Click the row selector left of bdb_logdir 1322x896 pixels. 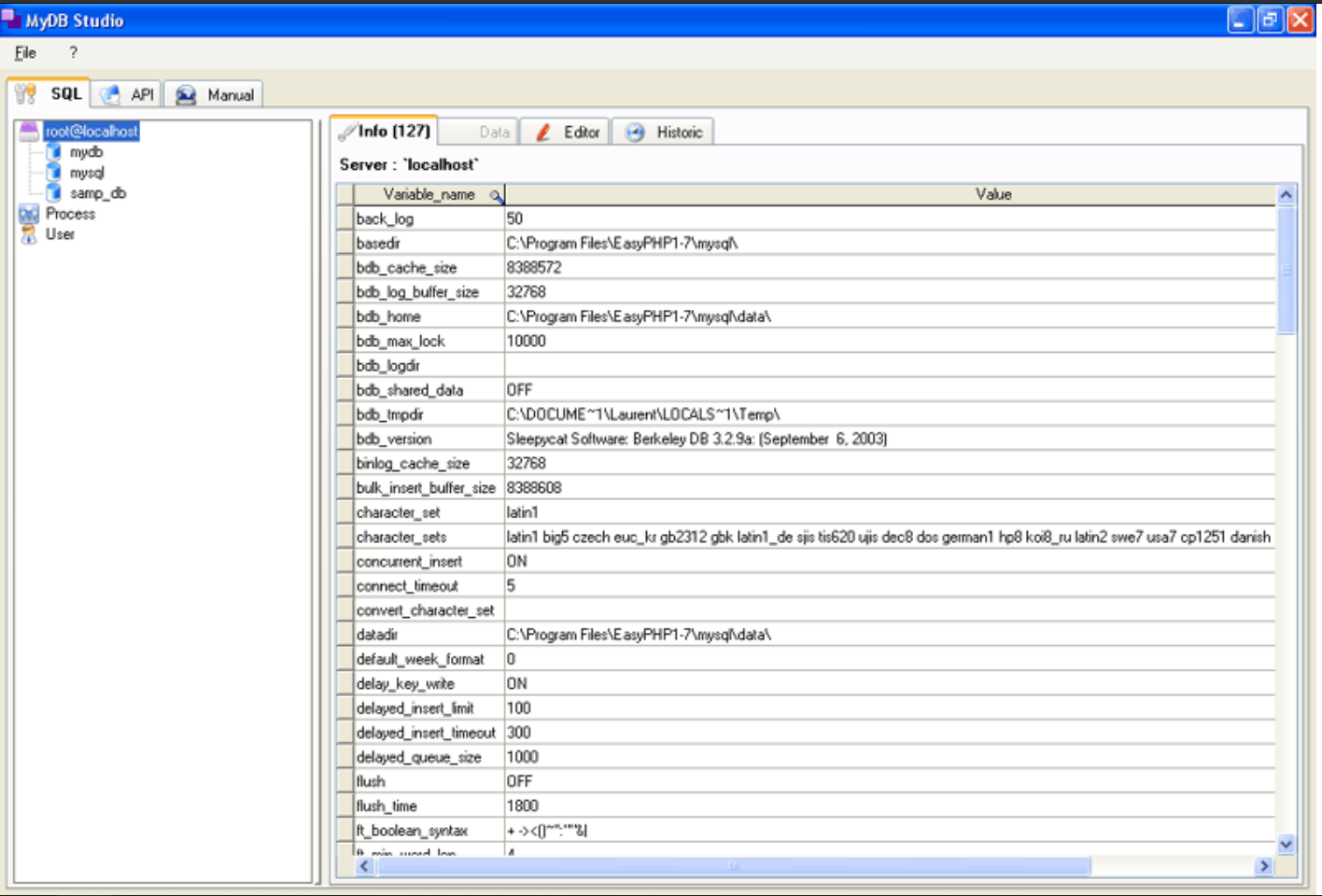pyautogui.click(x=345, y=366)
